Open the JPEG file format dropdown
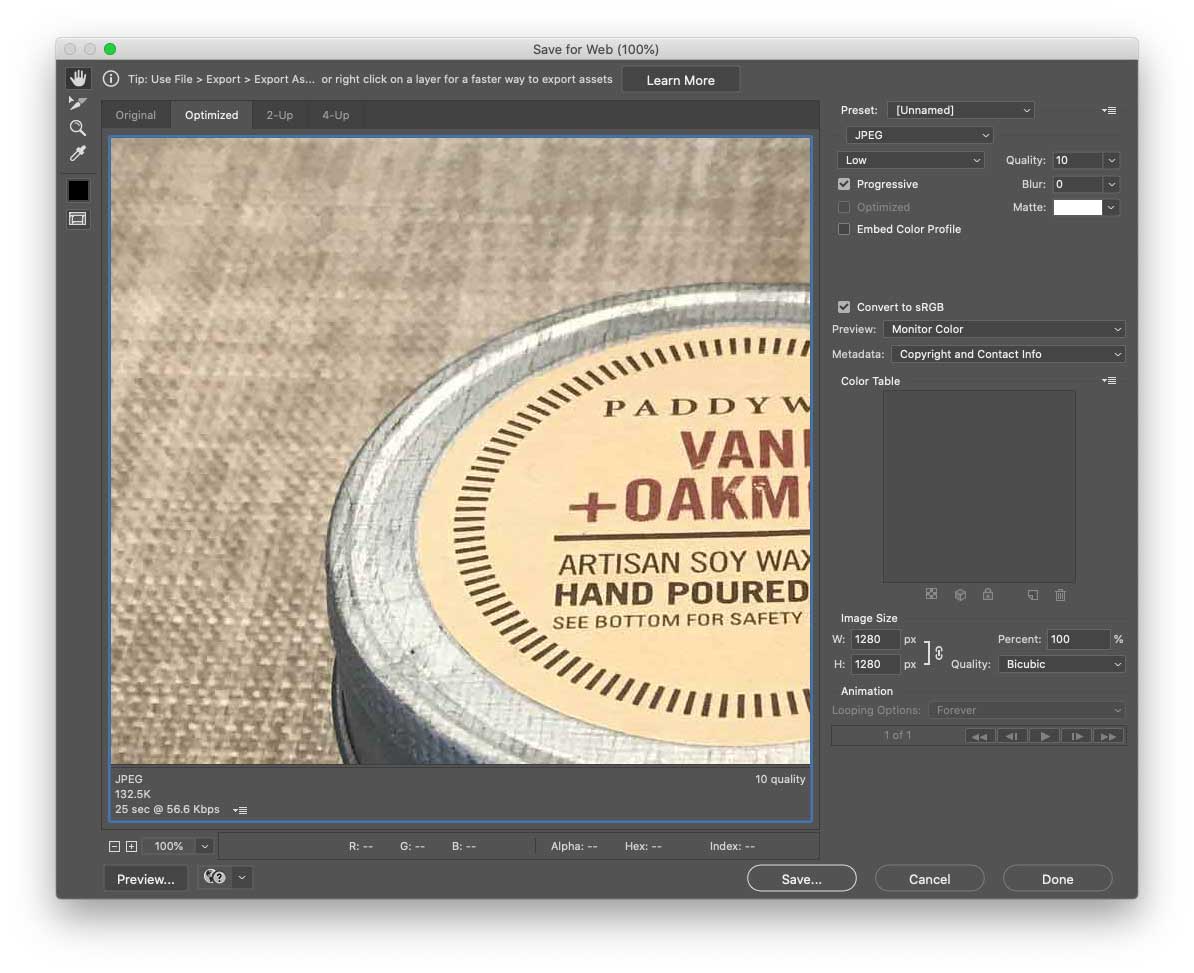The width and height of the screenshot is (1194, 973). 919,135
